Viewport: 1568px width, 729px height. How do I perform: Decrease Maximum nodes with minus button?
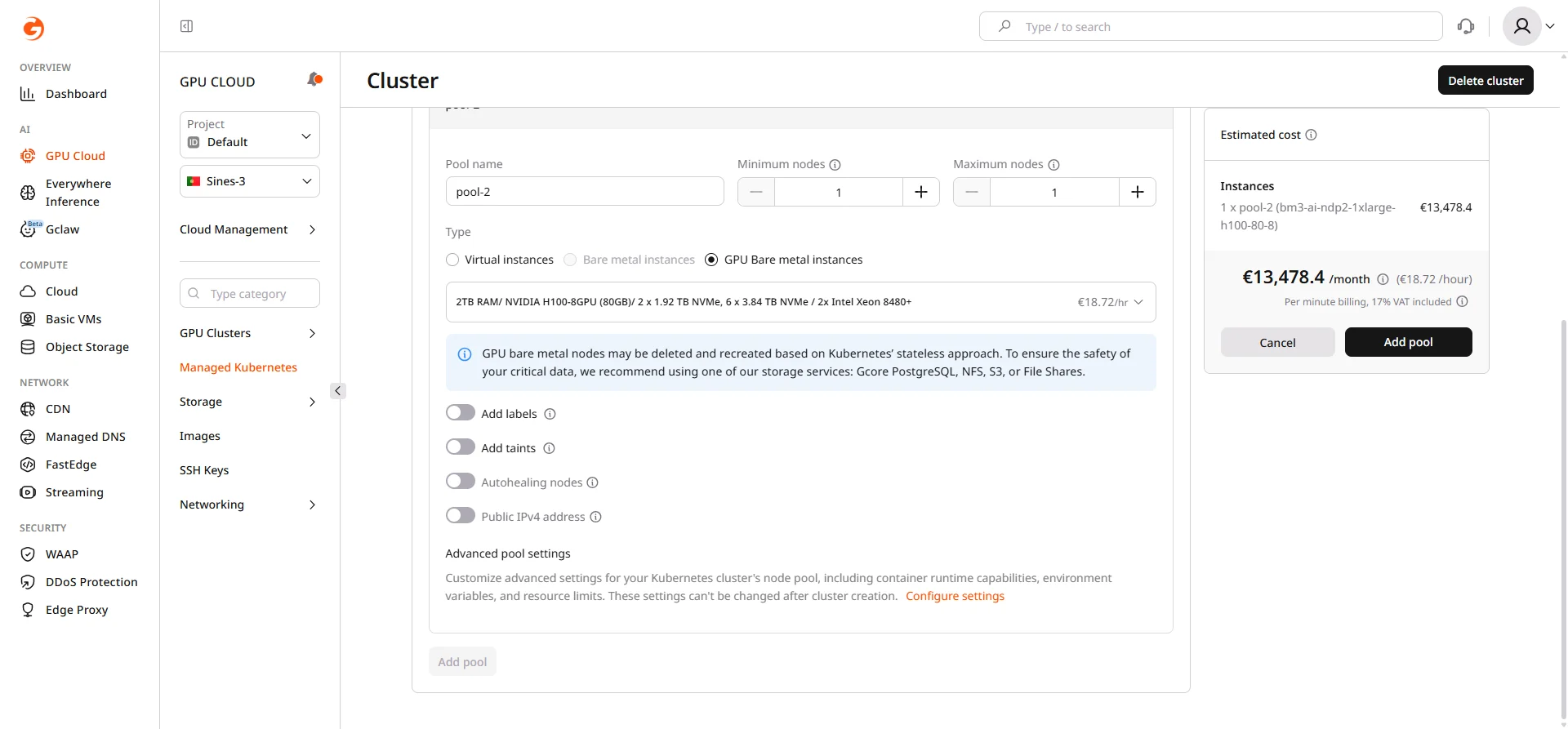pyautogui.click(x=972, y=192)
